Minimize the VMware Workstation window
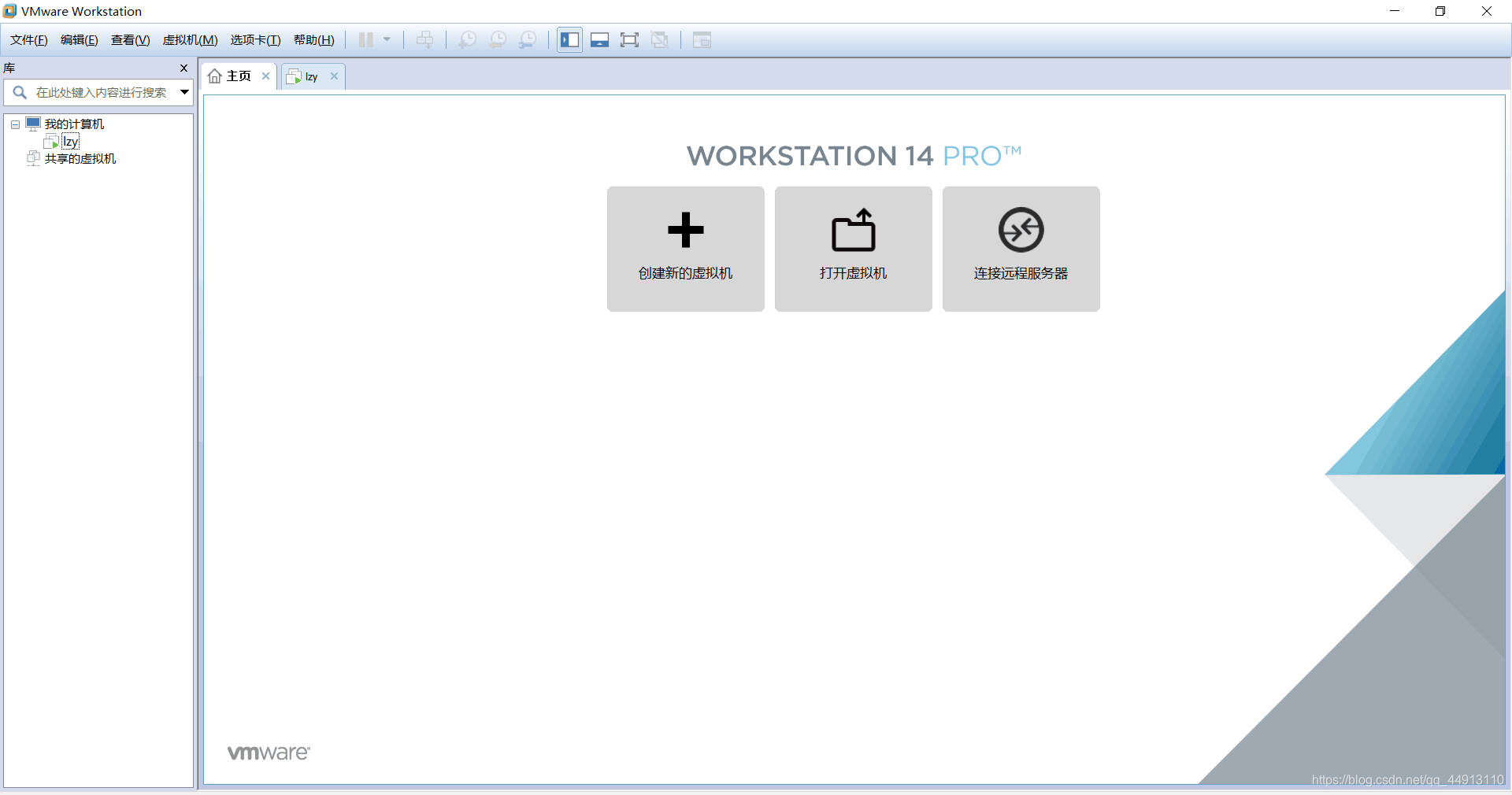 coord(1395,11)
